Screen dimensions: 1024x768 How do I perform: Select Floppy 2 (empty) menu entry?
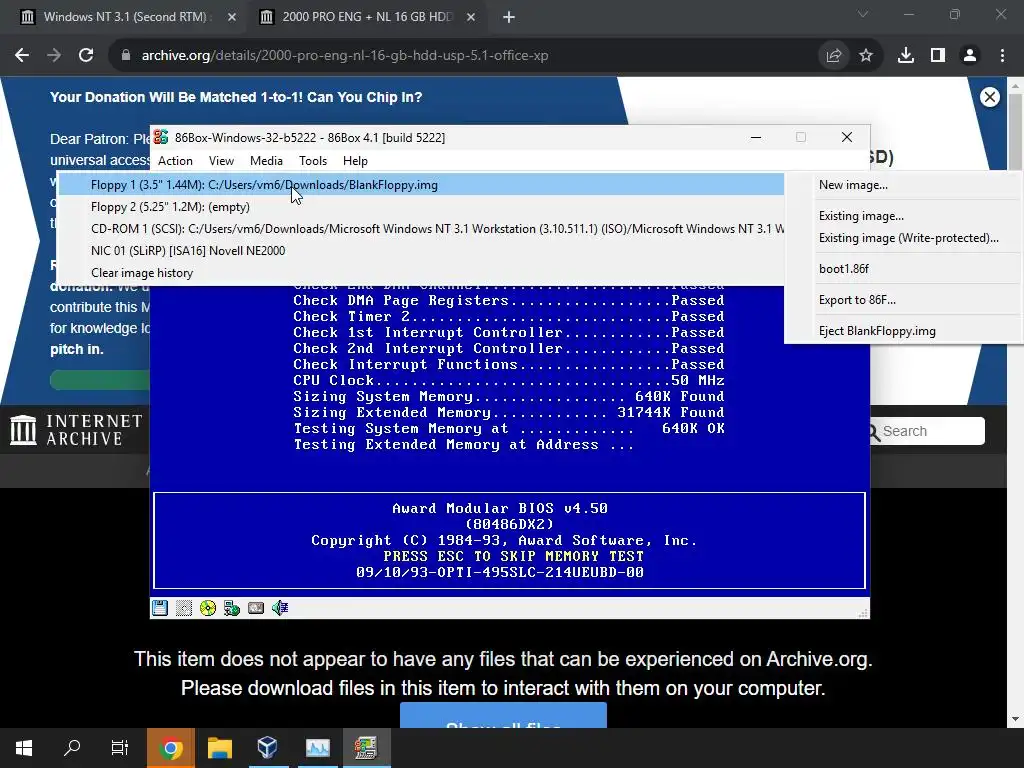pyautogui.click(x=421, y=207)
